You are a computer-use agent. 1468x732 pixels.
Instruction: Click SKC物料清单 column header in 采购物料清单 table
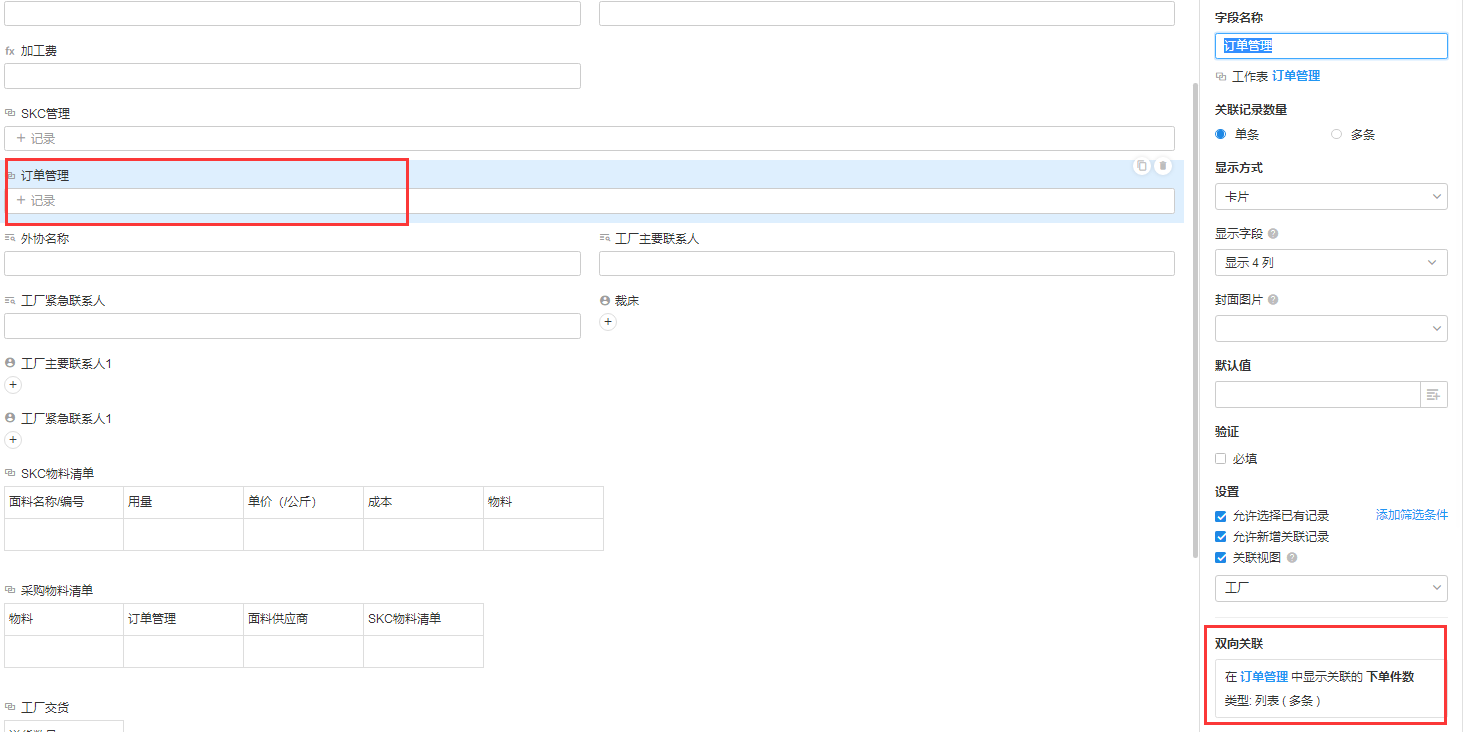(424, 619)
